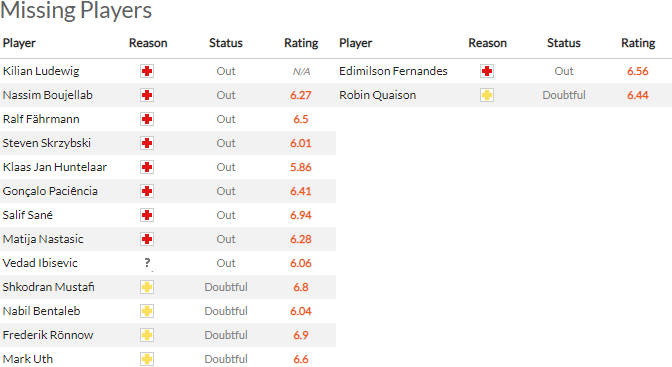Open Gonçalo Paciência player profile
Viewport: 672px width, 367px height.
click(x=50, y=191)
